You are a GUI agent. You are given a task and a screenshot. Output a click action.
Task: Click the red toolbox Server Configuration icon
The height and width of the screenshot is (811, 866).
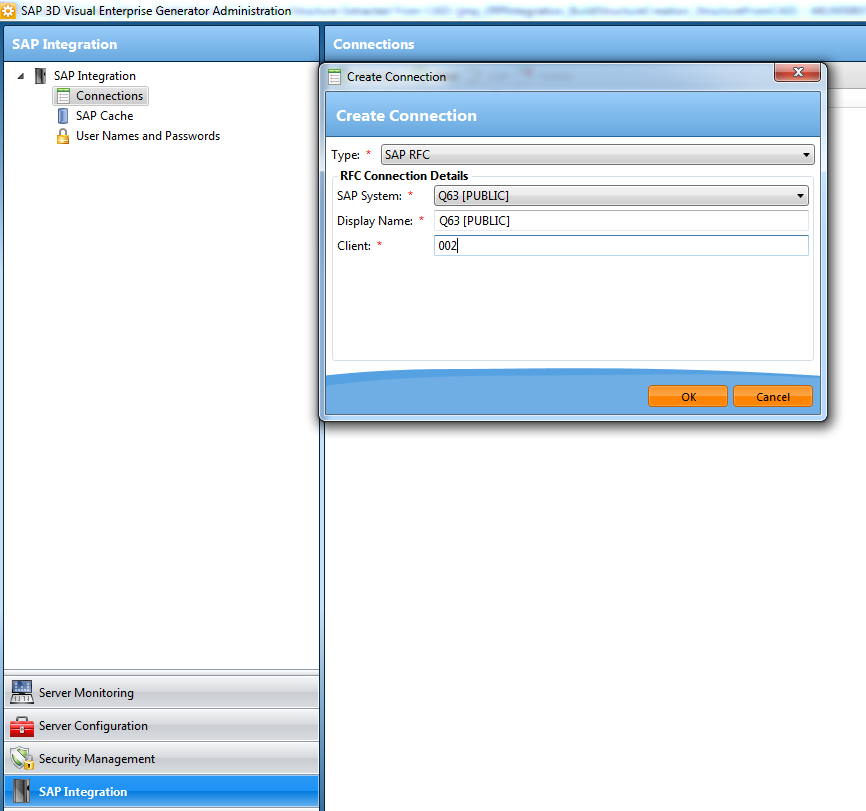(x=22, y=726)
